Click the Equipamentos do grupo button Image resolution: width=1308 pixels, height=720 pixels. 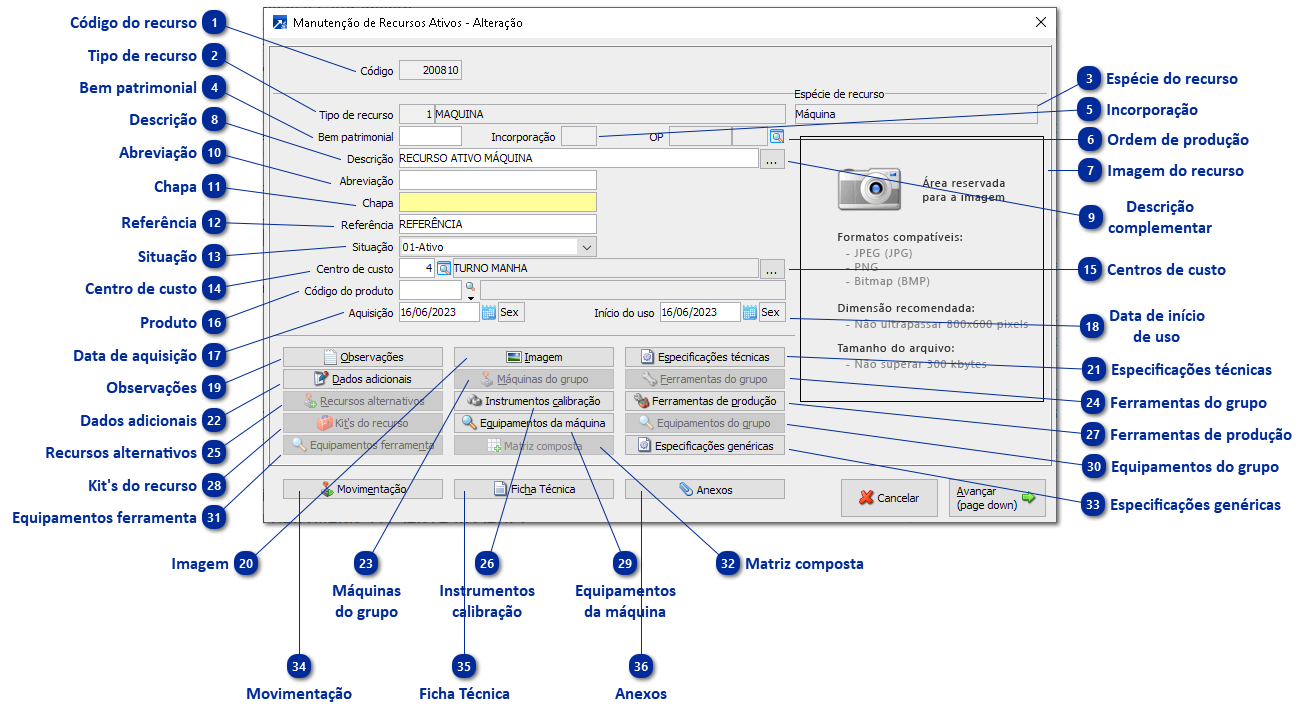tap(705, 423)
